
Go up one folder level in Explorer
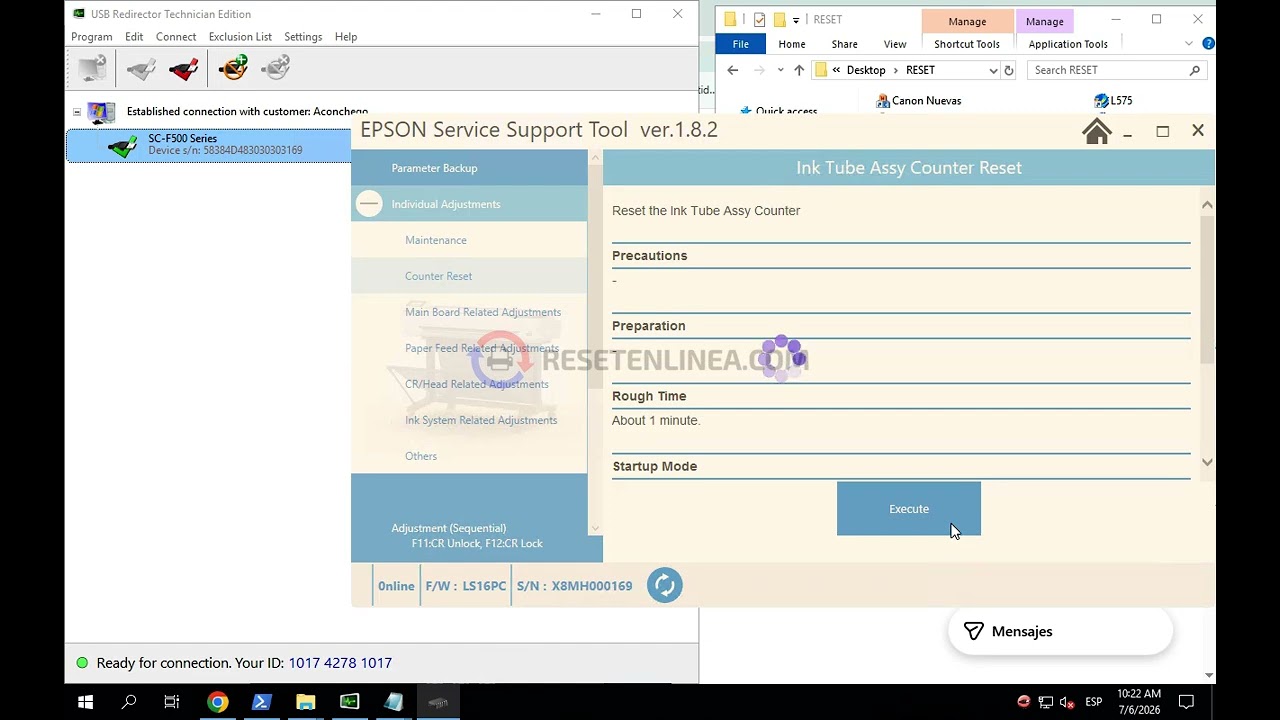tap(799, 70)
